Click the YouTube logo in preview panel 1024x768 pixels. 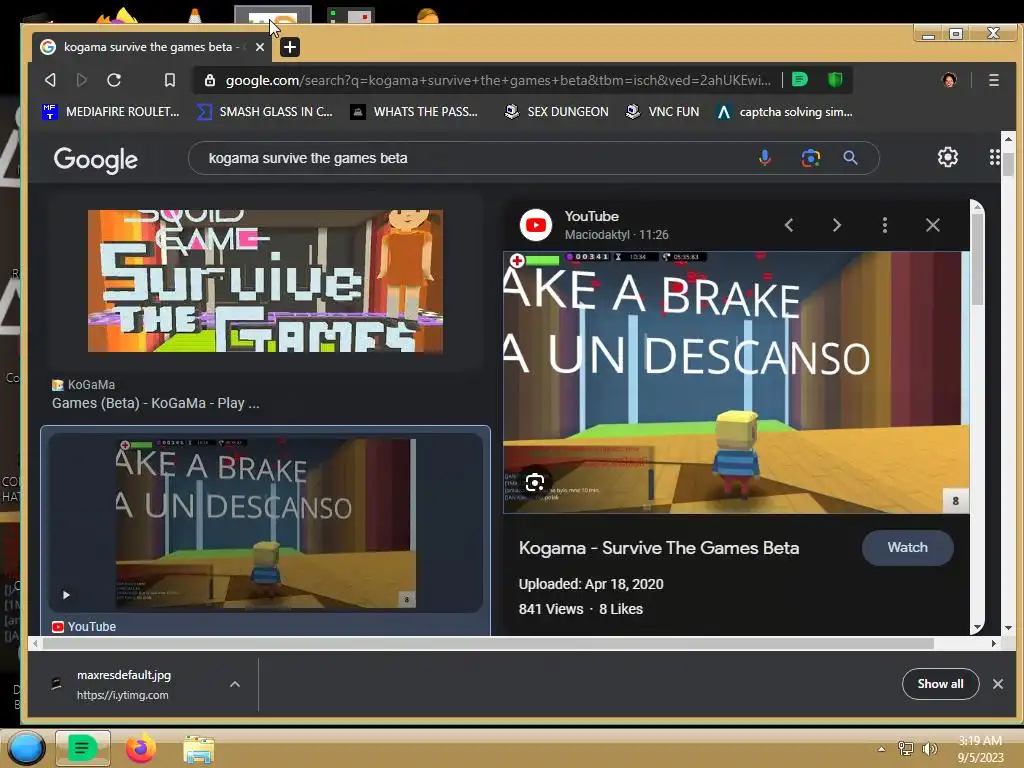click(536, 225)
